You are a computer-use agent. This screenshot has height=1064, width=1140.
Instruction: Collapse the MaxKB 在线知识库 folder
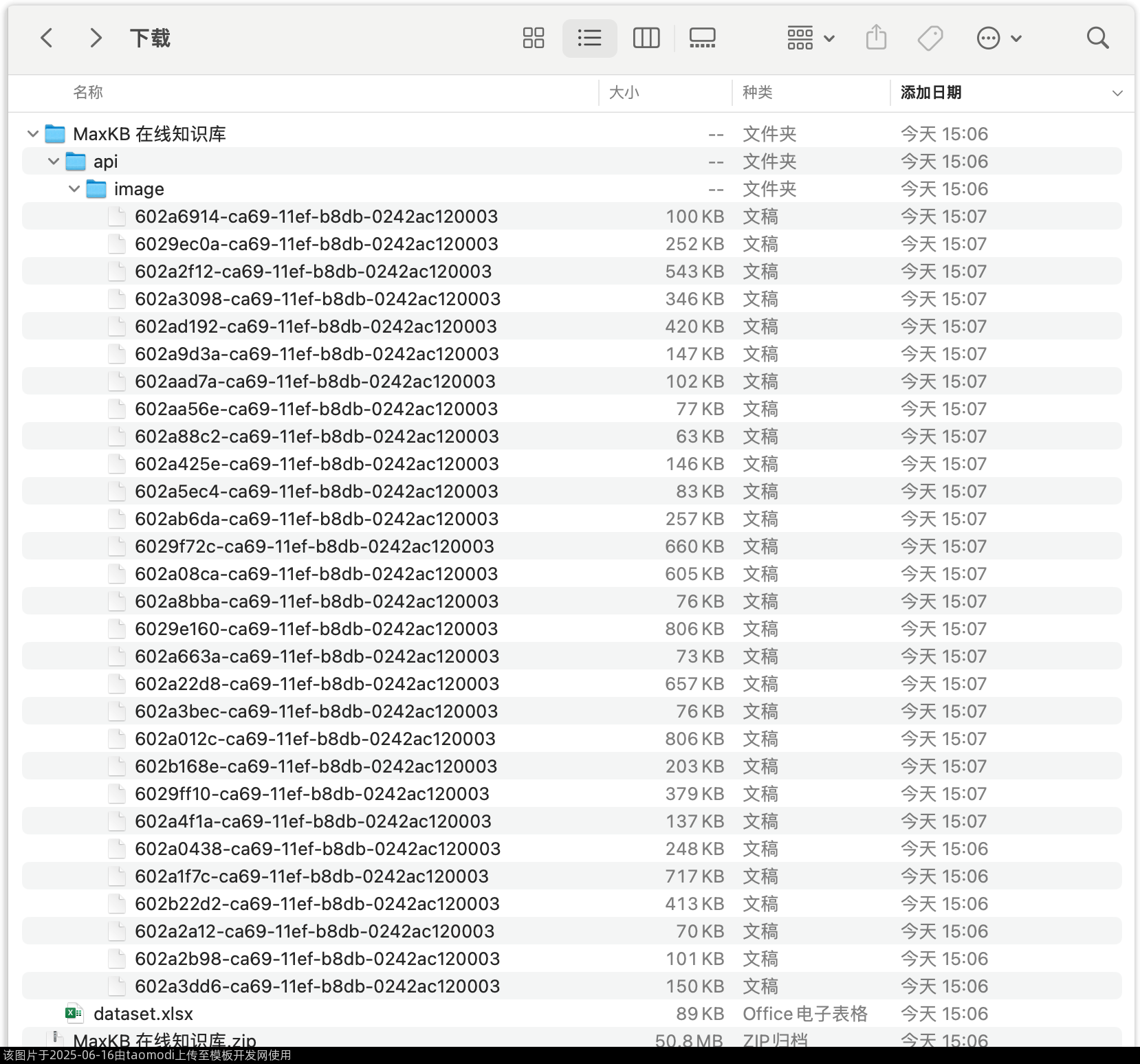point(32,134)
